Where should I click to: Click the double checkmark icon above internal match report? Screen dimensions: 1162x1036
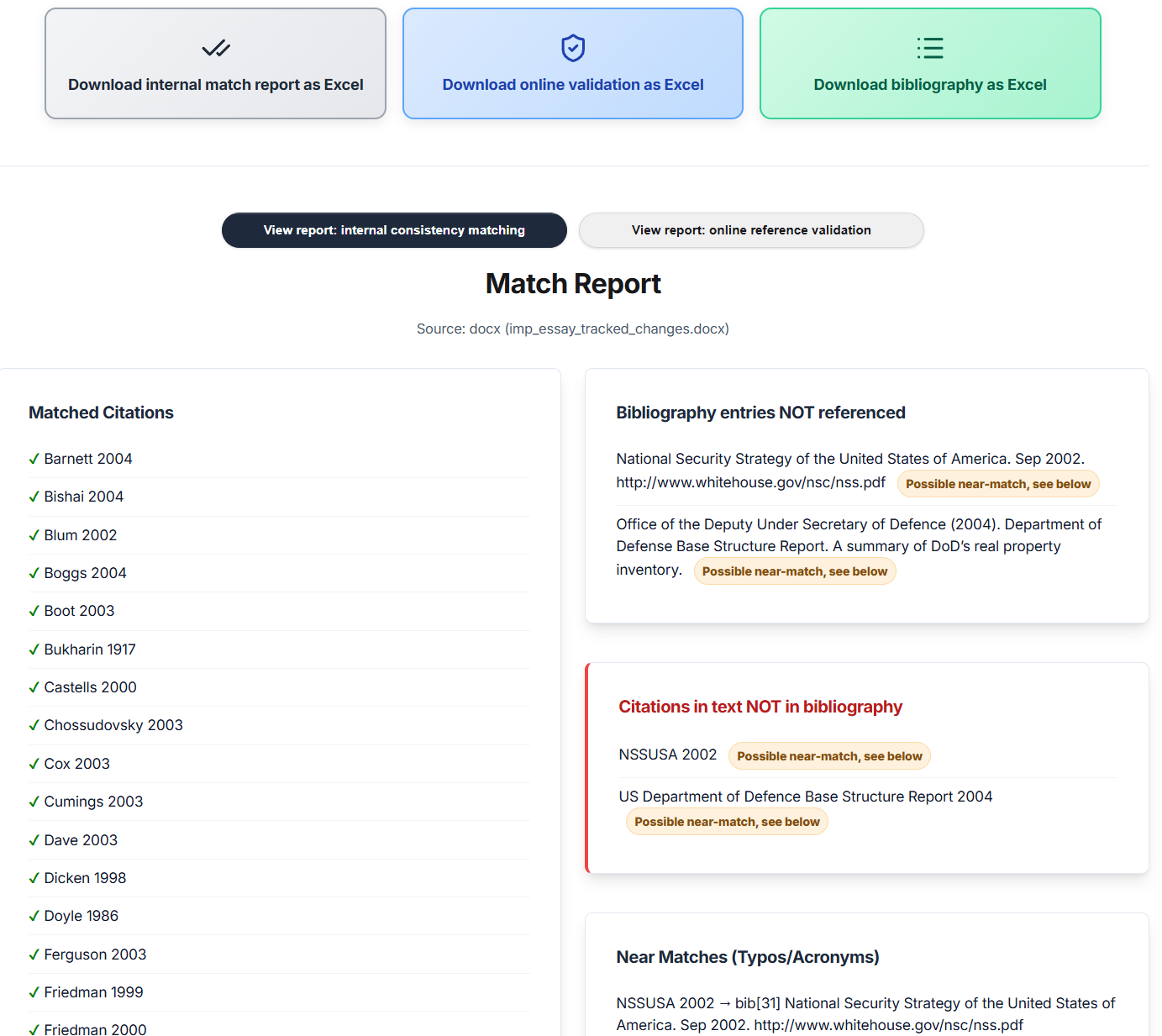(215, 48)
